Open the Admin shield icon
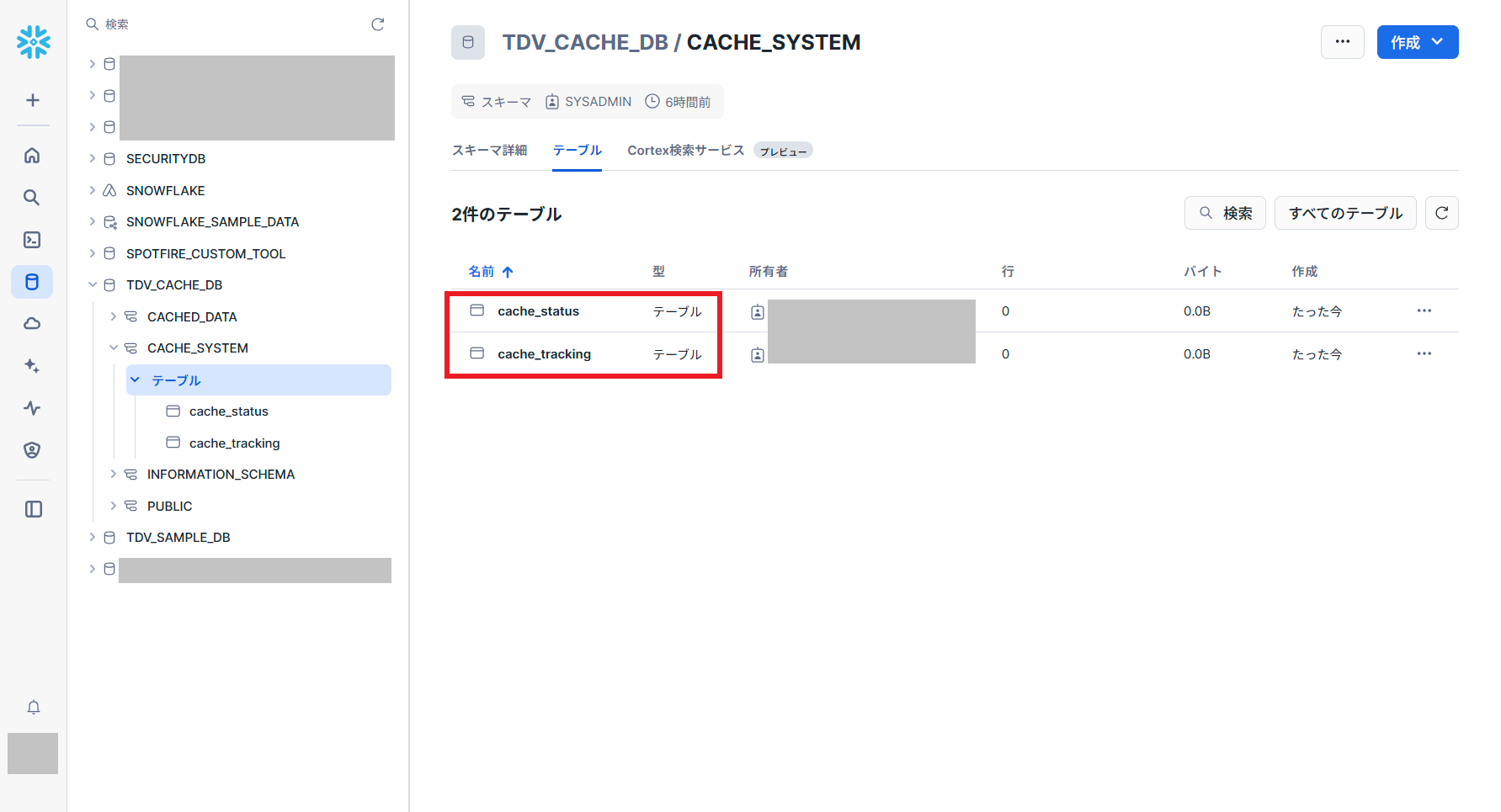The image size is (1501, 812). click(32, 450)
